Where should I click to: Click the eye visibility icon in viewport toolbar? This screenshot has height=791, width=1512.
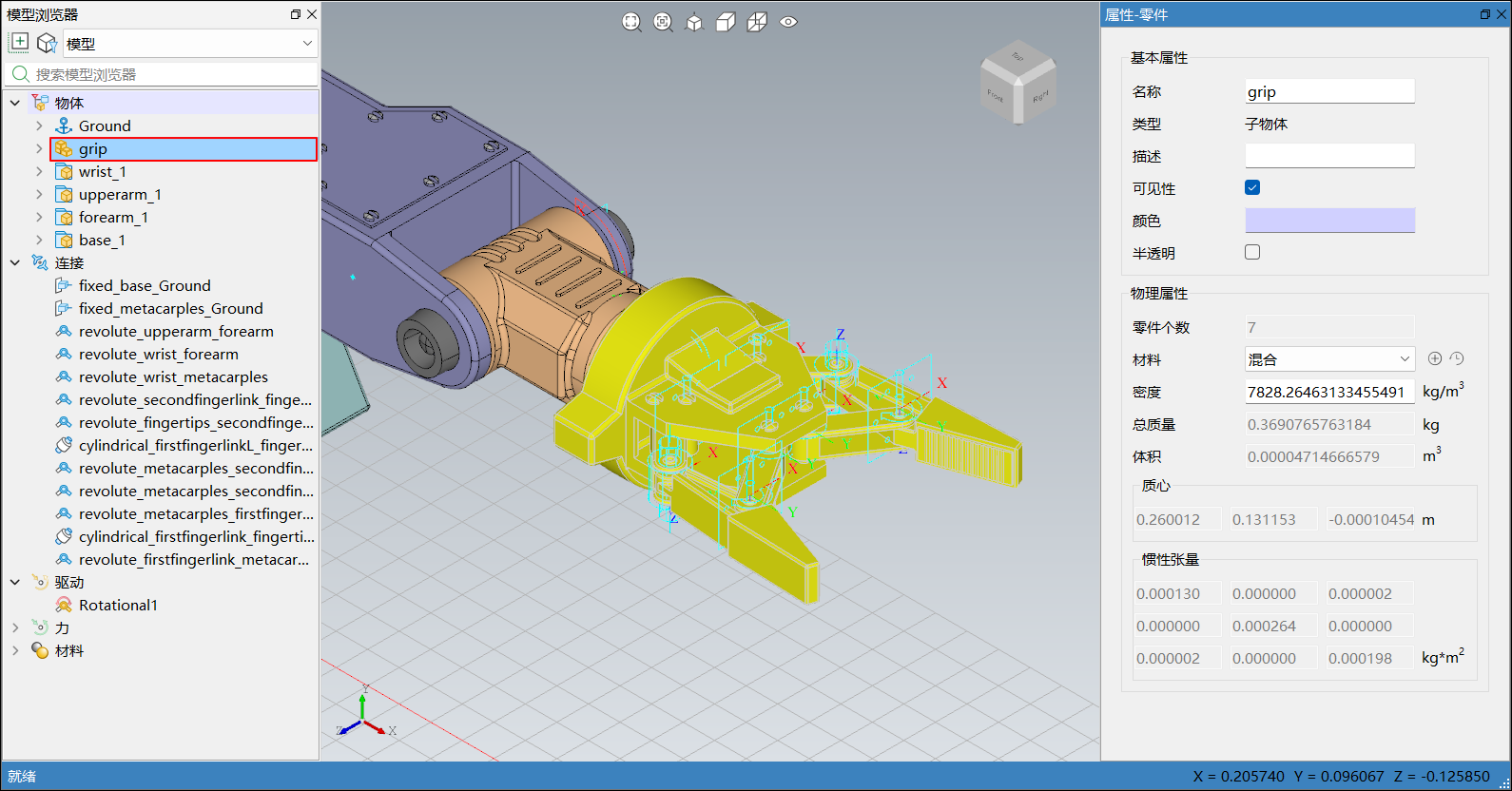pyautogui.click(x=788, y=22)
